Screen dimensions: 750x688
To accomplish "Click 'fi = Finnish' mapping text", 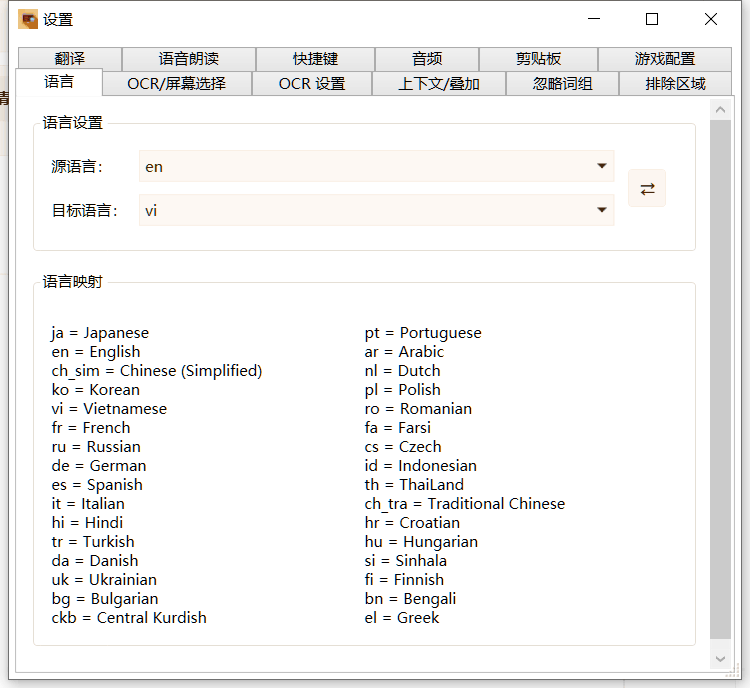I will [404, 580].
